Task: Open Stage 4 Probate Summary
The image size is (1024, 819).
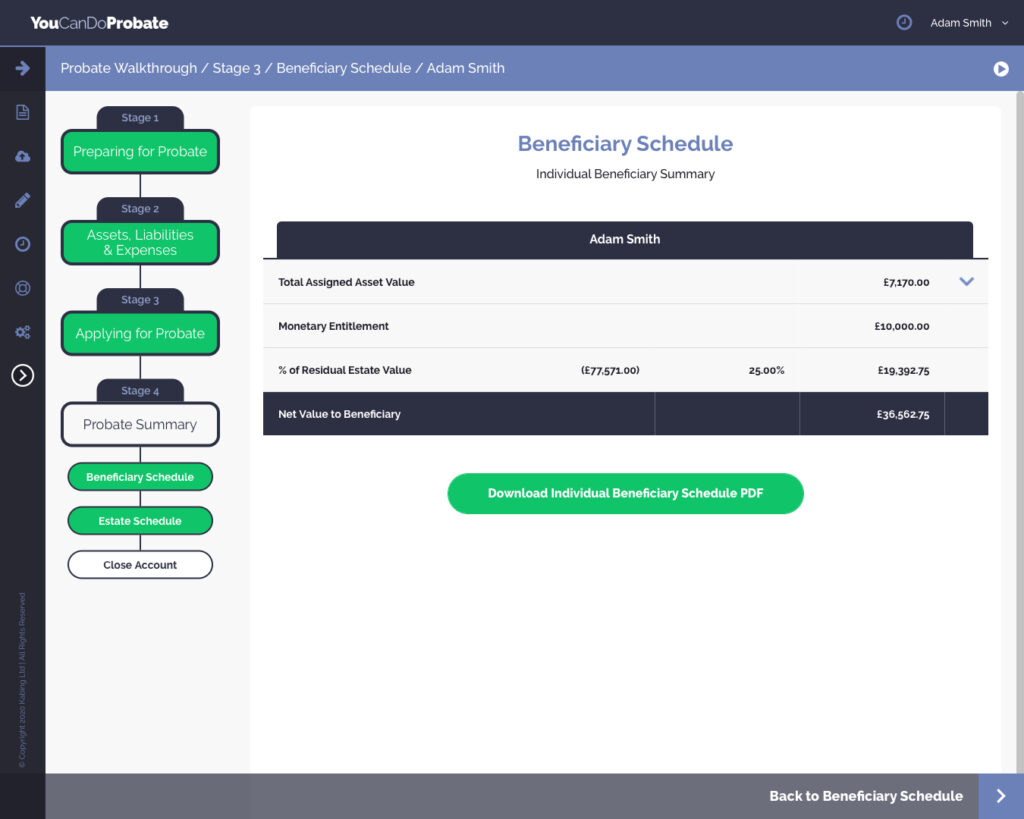Action: (140, 424)
